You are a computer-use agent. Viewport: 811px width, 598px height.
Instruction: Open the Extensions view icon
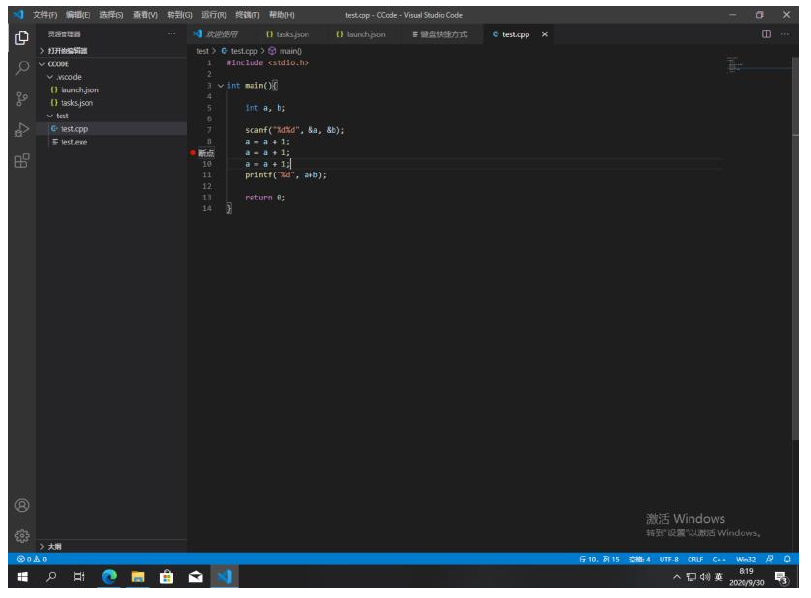click(x=22, y=160)
